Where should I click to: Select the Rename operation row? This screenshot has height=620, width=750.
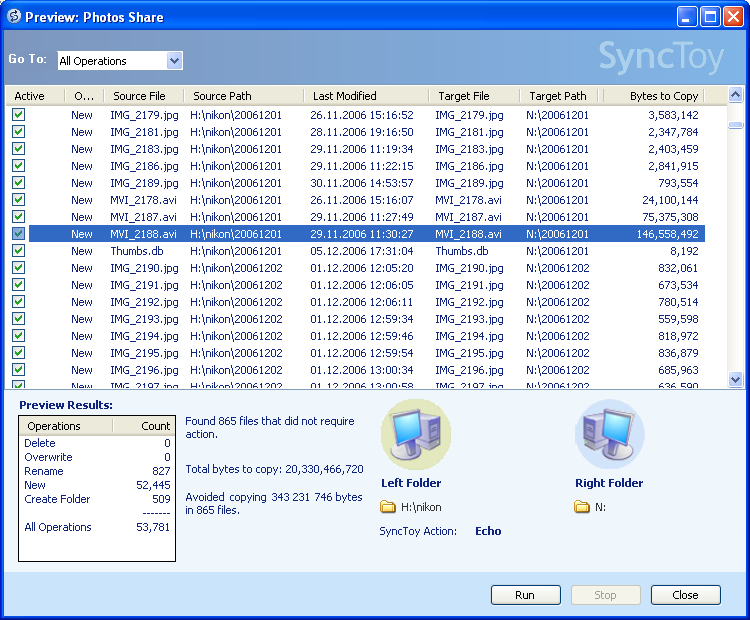click(x=97, y=471)
